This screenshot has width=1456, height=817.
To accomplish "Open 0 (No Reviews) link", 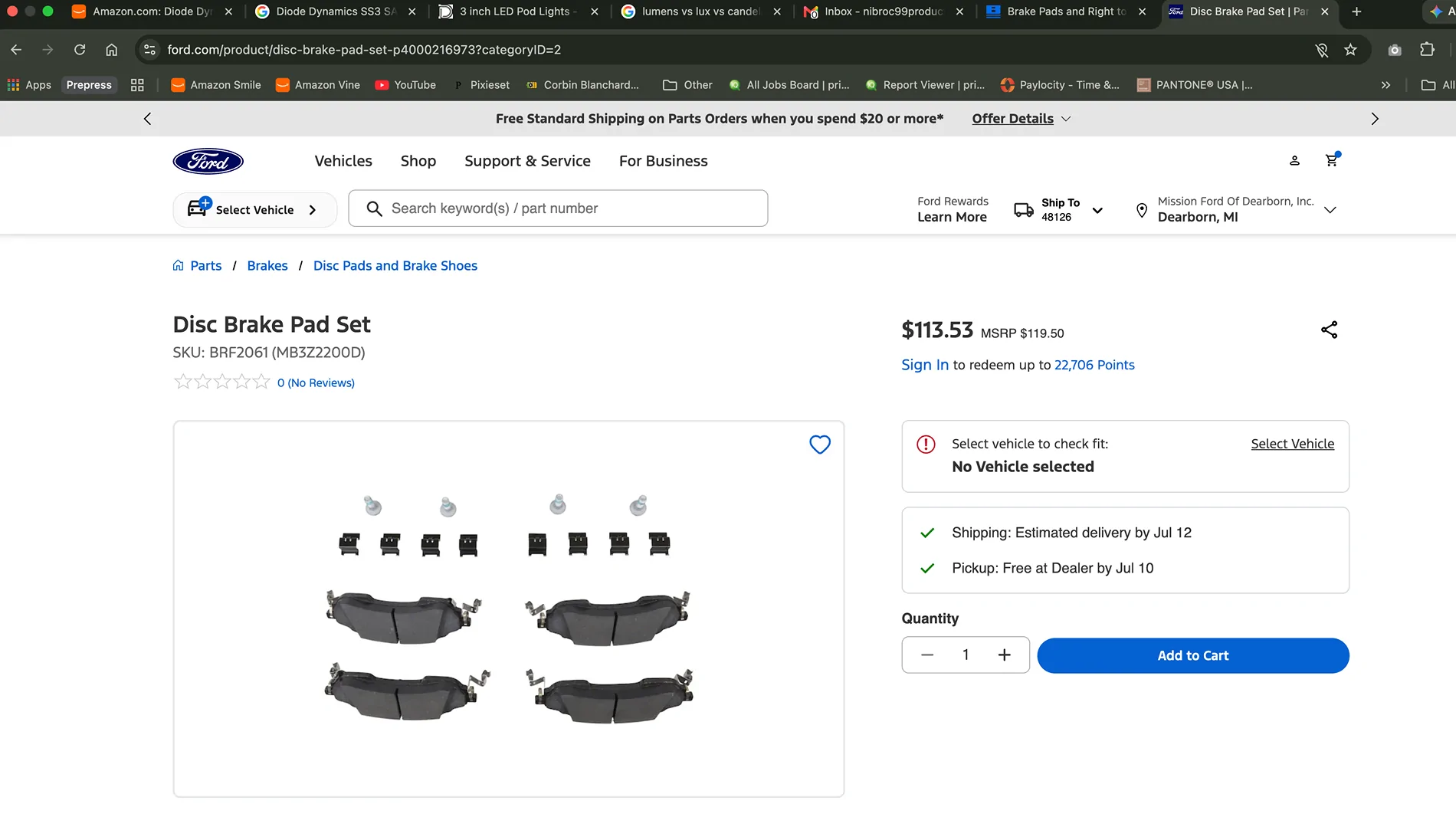I will point(316,382).
